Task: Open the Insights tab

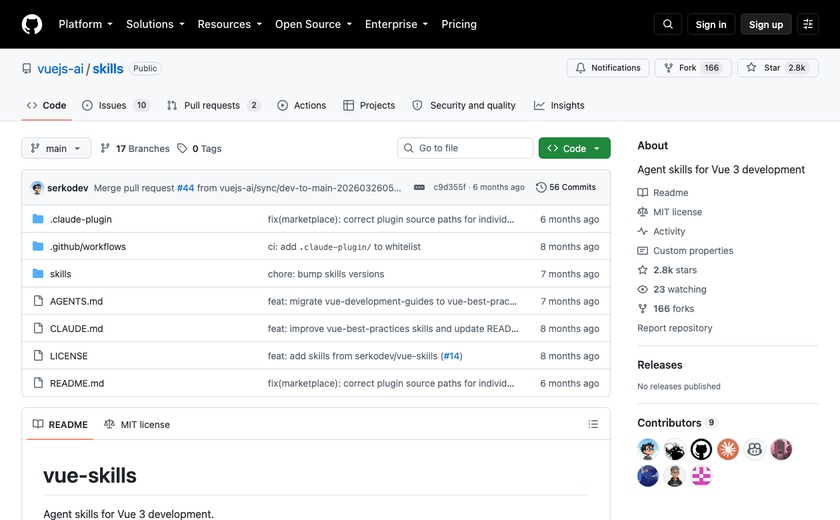Action: pyautogui.click(x=559, y=105)
